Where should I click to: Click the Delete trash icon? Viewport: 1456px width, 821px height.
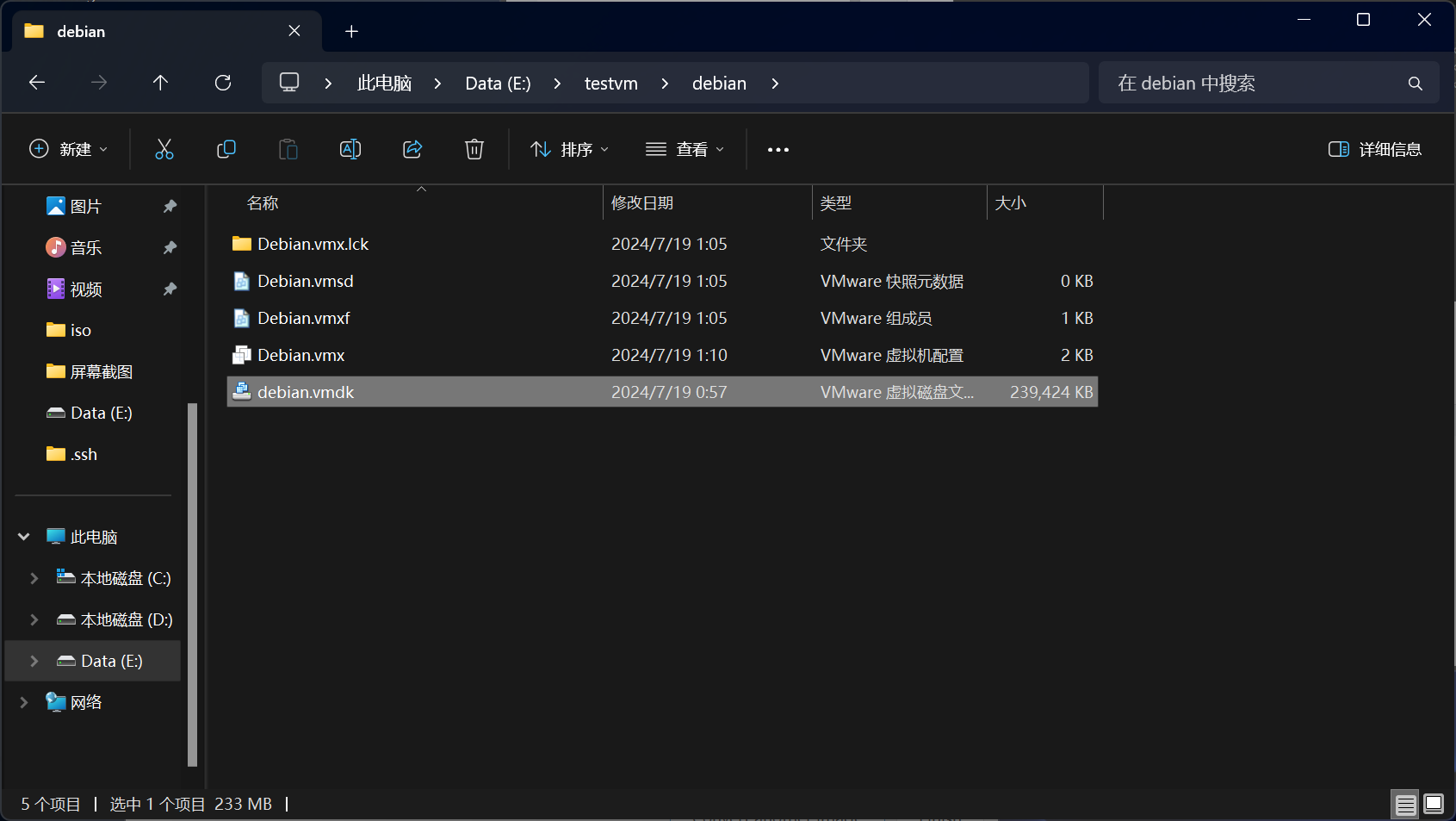pos(474,149)
